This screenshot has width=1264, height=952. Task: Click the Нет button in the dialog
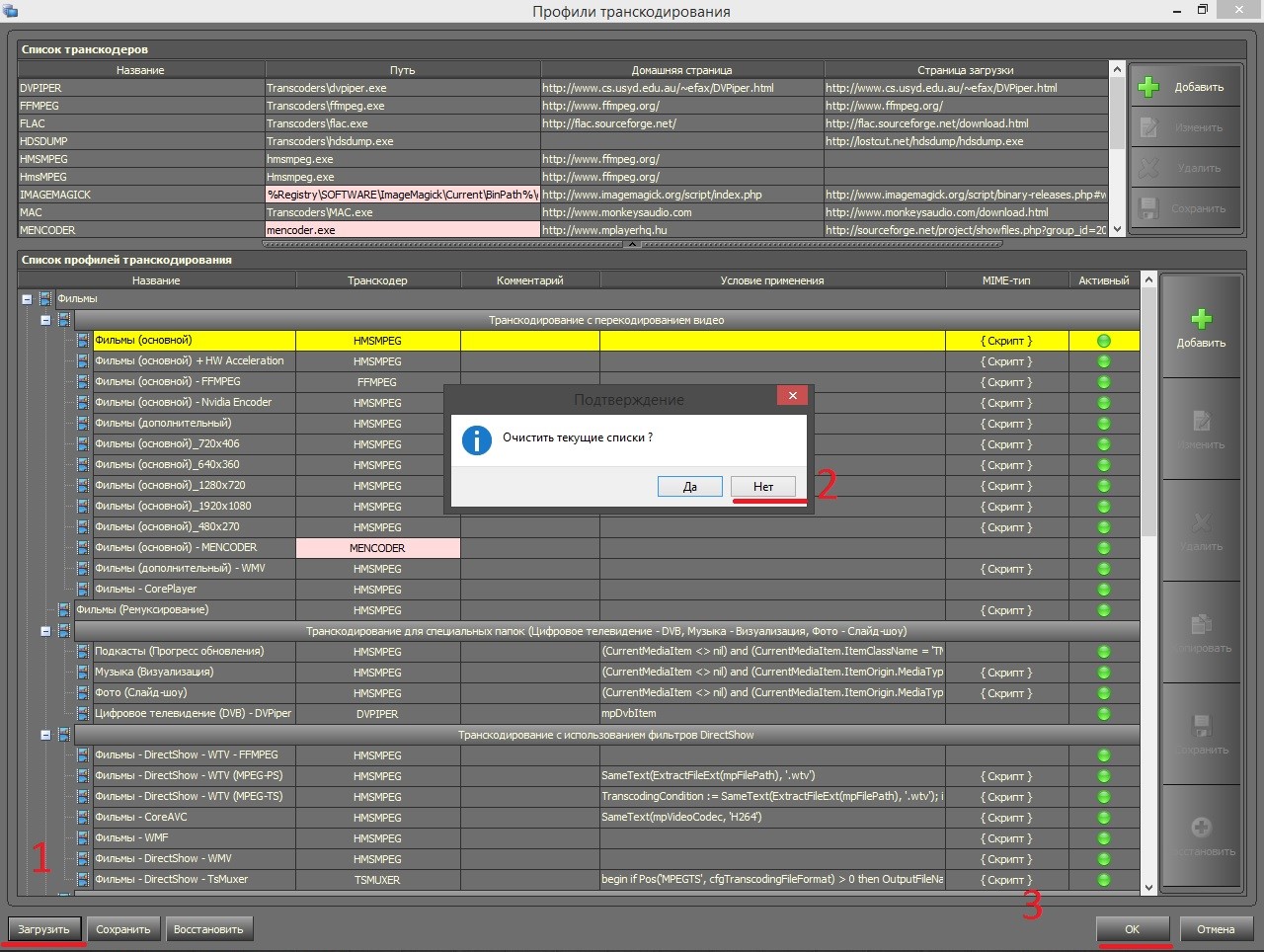[762, 487]
